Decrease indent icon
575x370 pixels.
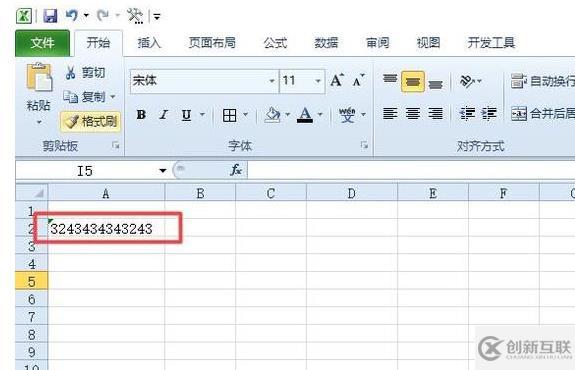pyautogui.click(x=467, y=113)
